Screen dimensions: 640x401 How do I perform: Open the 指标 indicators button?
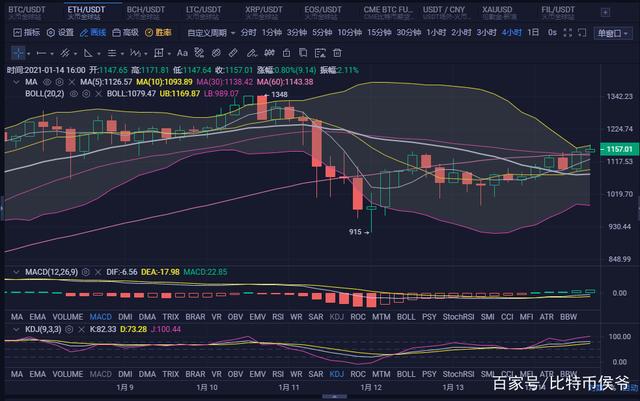click(27, 33)
